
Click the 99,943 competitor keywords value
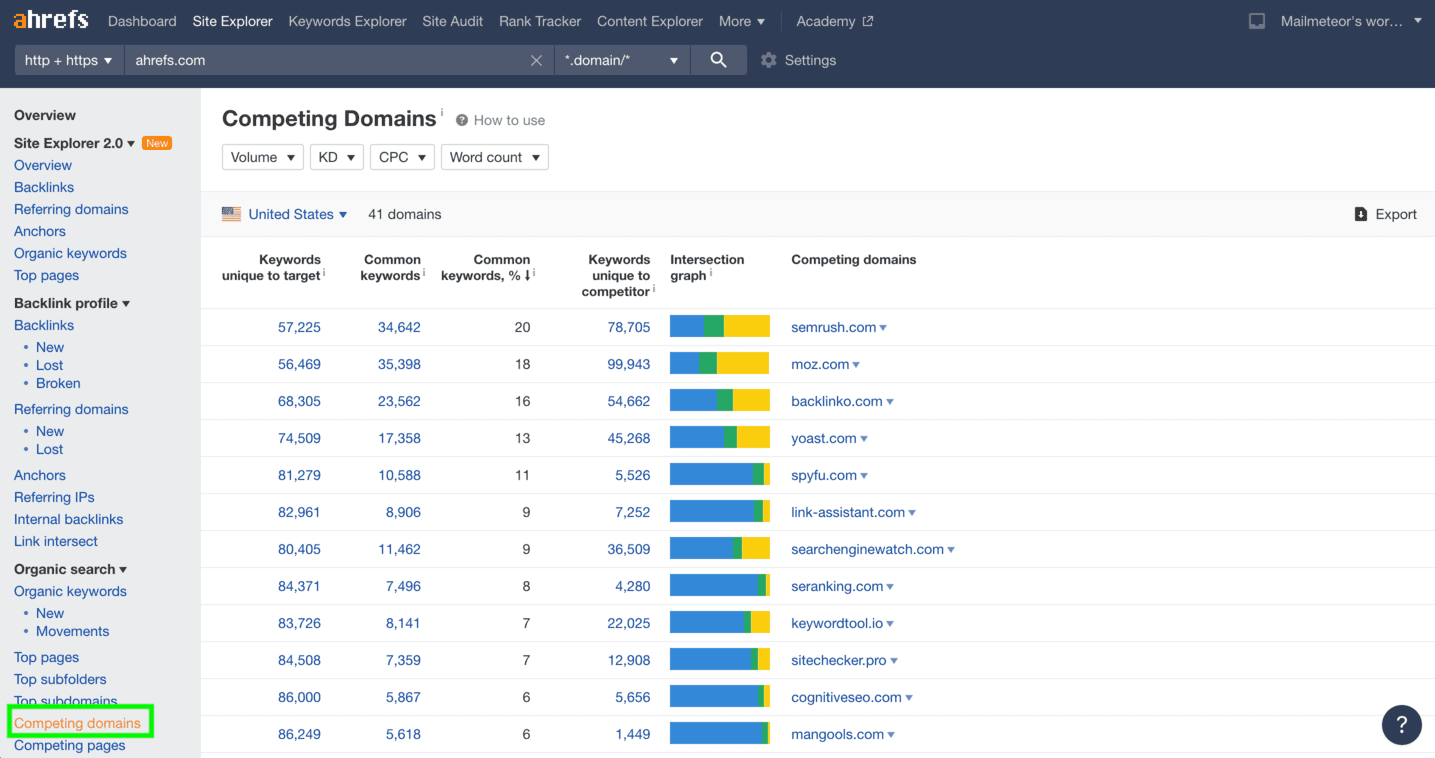tap(629, 364)
